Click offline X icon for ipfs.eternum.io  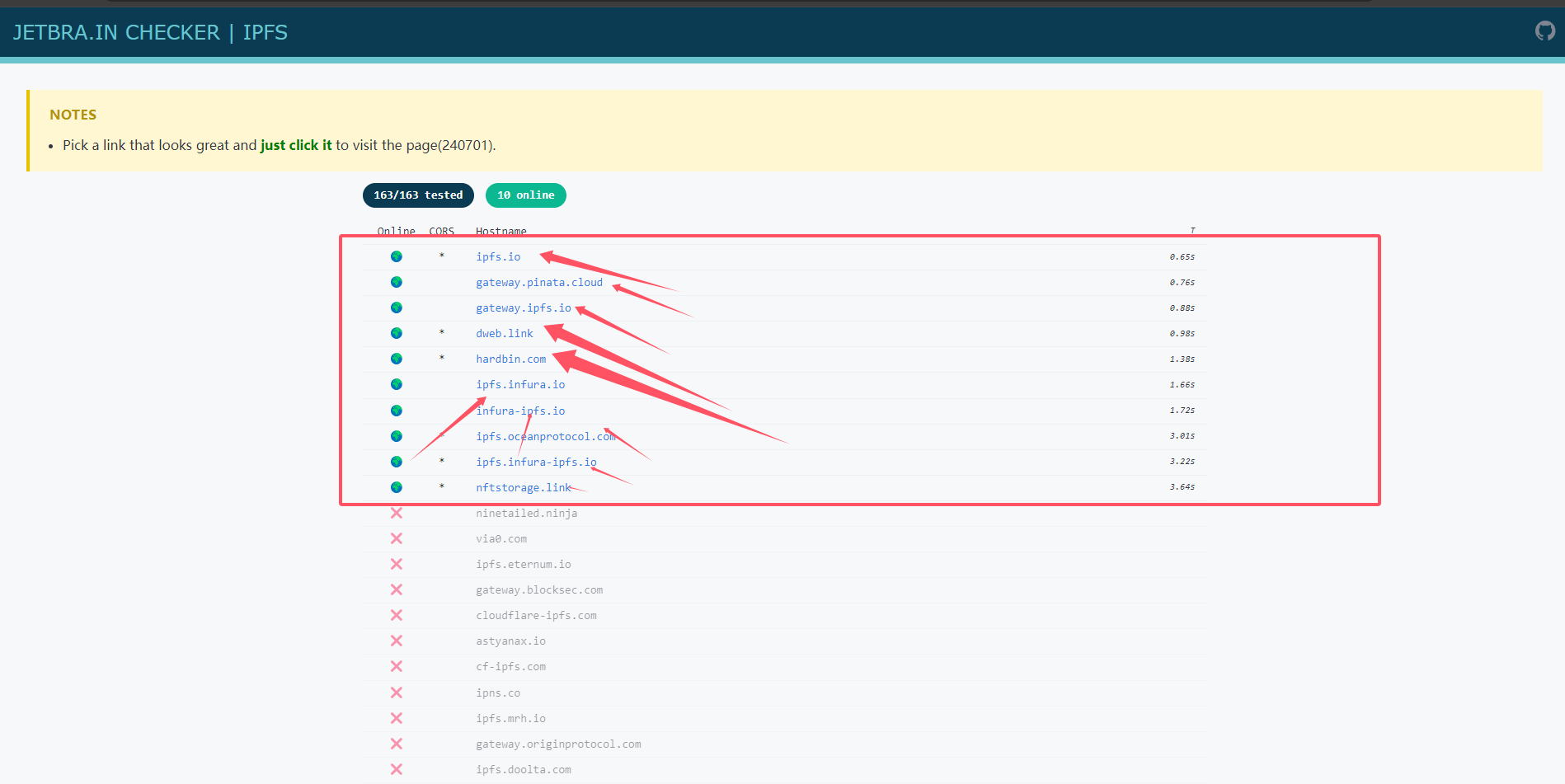[x=397, y=564]
